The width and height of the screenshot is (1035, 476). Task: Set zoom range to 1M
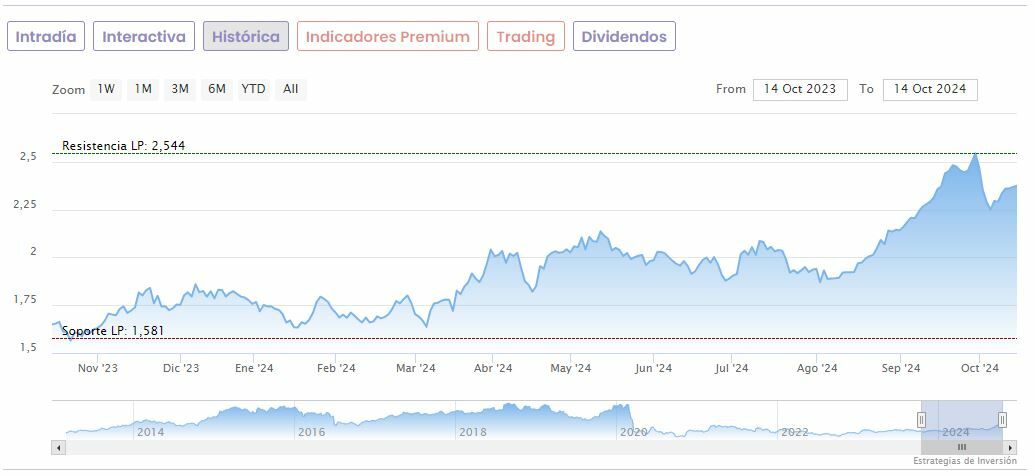tap(143, 89)
